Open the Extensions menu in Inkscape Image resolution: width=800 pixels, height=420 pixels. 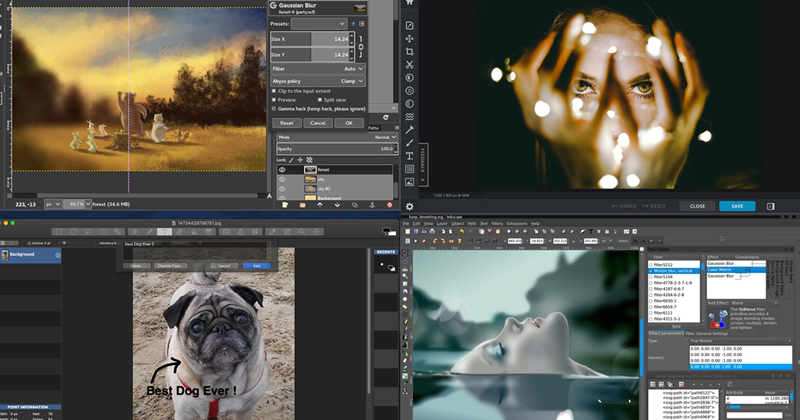[516, 224]
